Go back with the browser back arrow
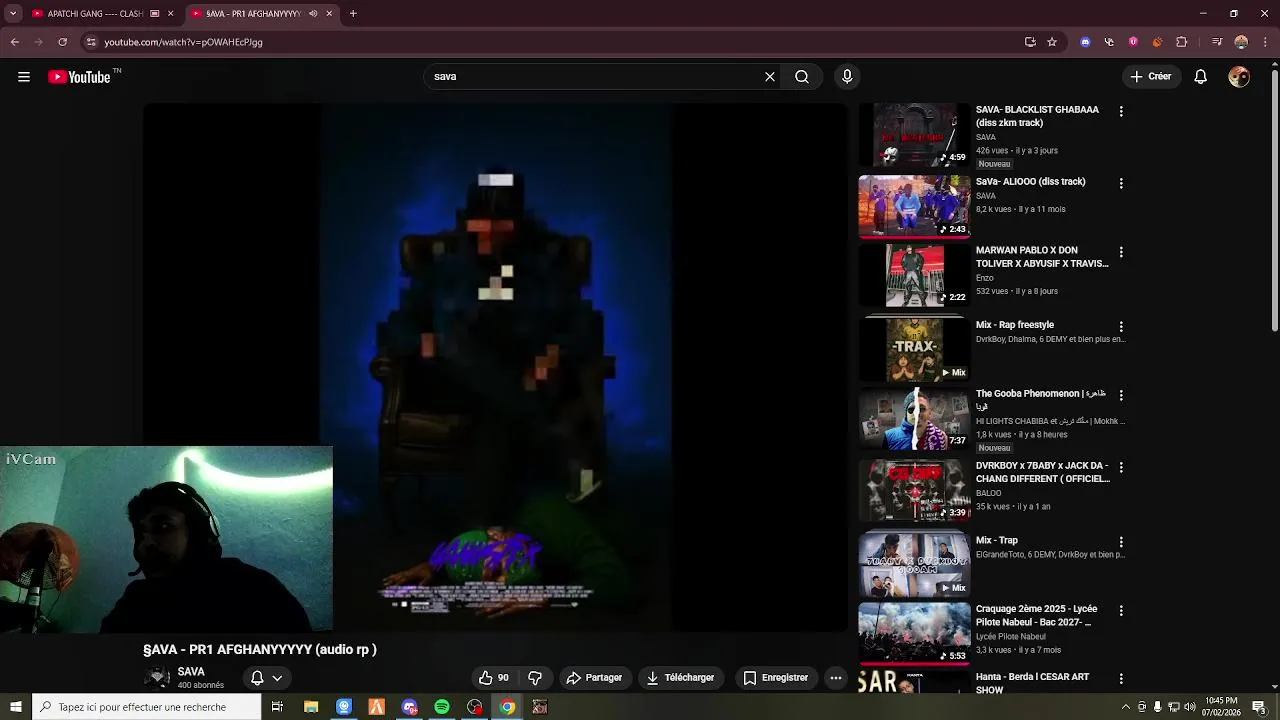Viewport: 1280px width, 720px height. pos(15,42)
